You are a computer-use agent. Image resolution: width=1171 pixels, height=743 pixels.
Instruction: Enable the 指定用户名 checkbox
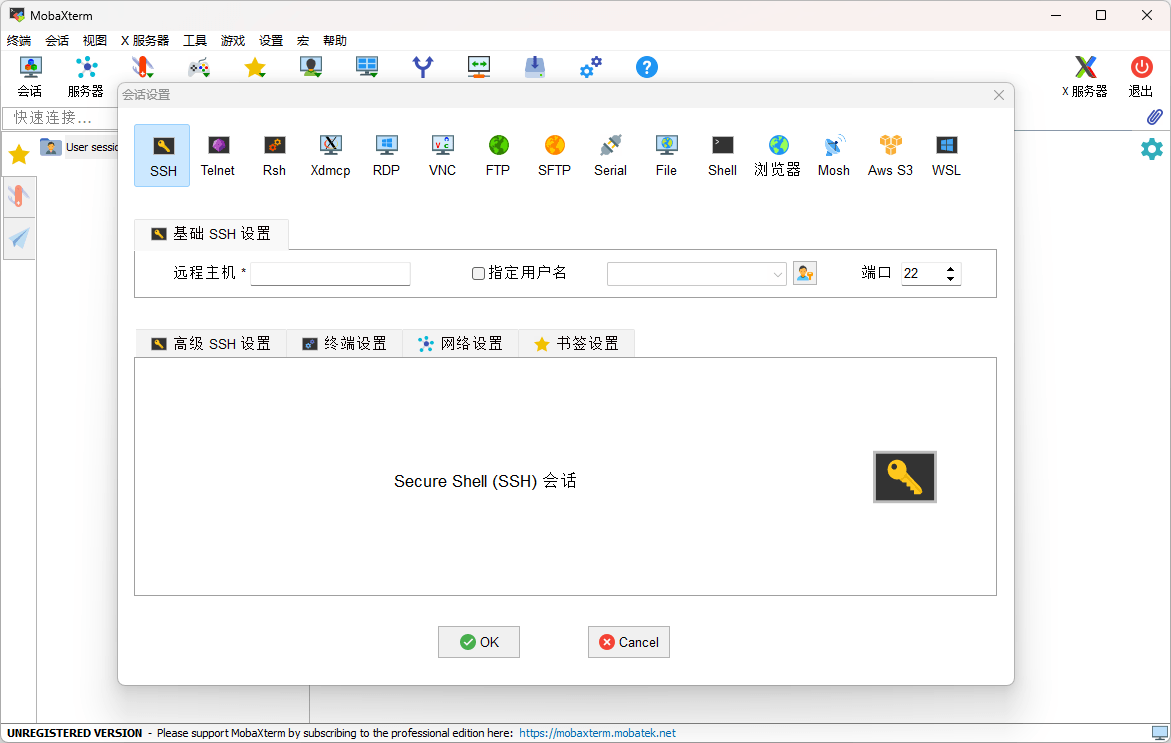[478, 273]
